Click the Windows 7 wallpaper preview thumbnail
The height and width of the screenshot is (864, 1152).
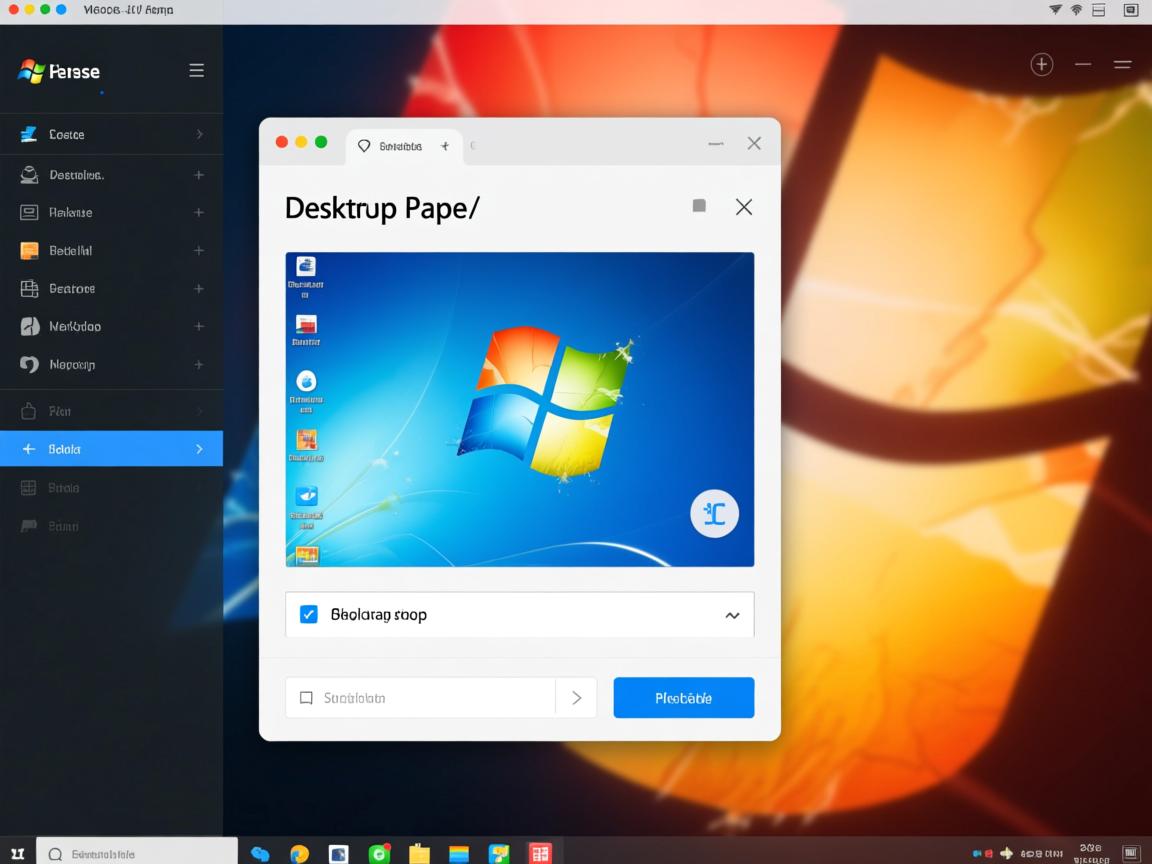[519, 409]
